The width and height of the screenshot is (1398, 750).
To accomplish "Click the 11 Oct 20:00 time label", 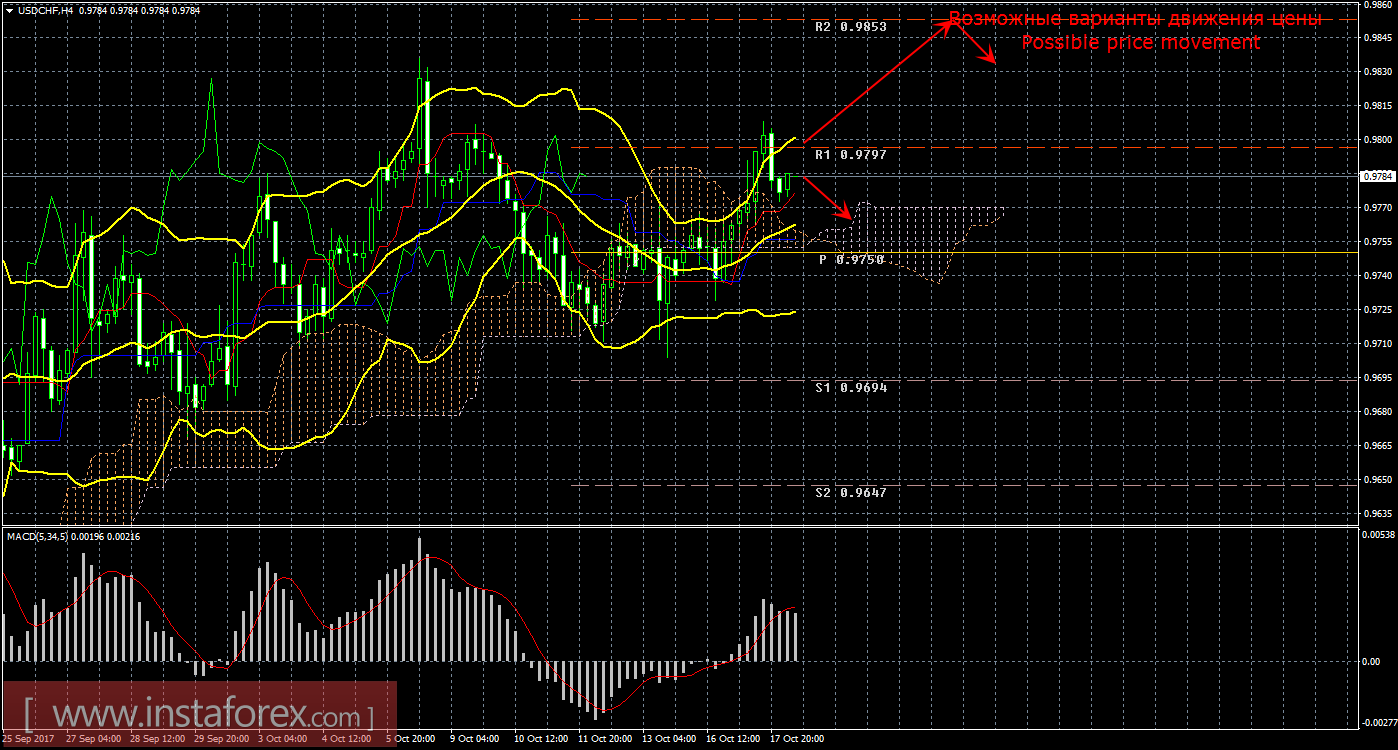I will click(x=605, y=739).
